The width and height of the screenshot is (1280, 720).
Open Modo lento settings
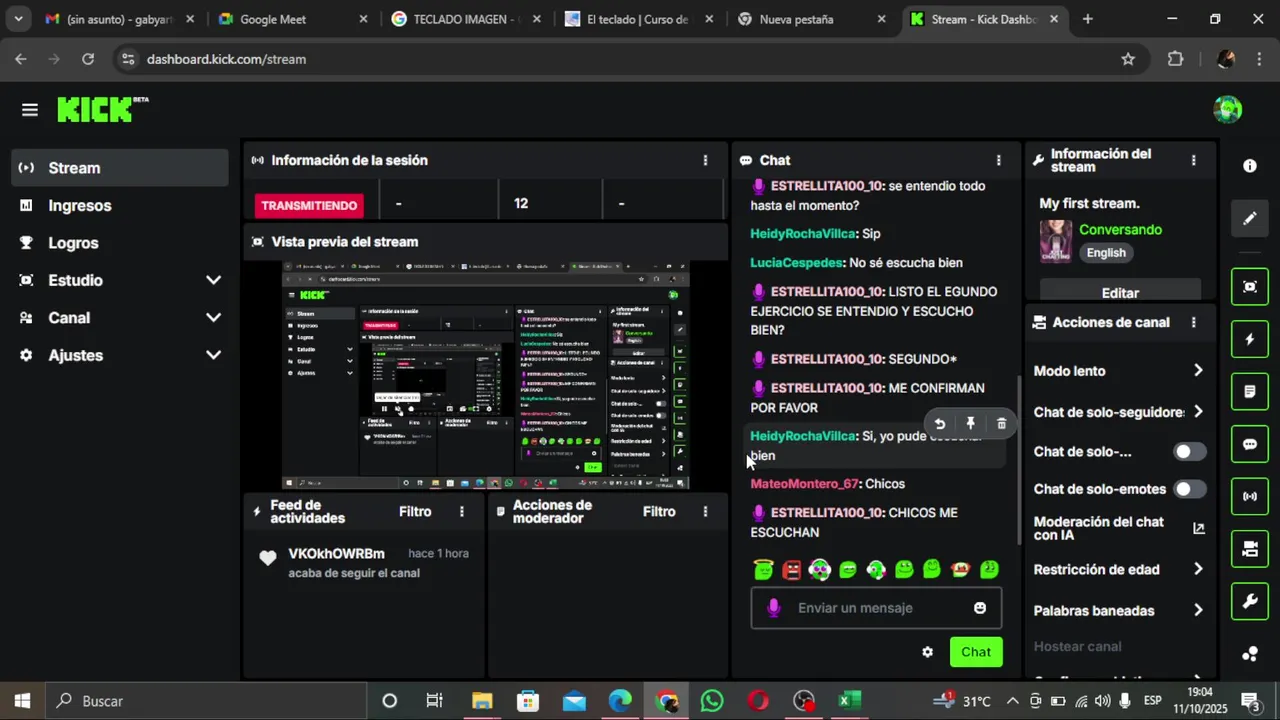(1118, 371)
